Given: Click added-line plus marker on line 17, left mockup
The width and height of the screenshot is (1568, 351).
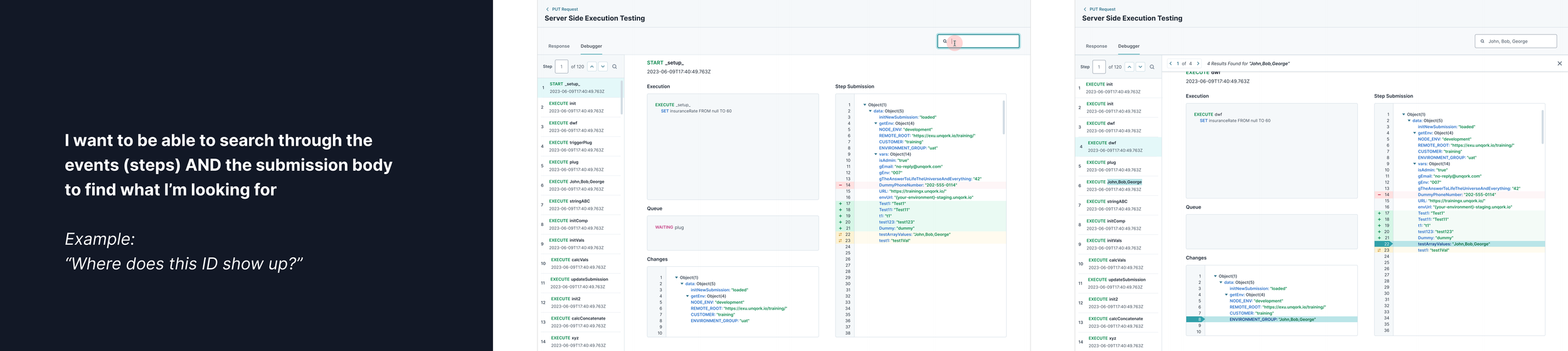Looking at the screenshot, I should [840, 203].
